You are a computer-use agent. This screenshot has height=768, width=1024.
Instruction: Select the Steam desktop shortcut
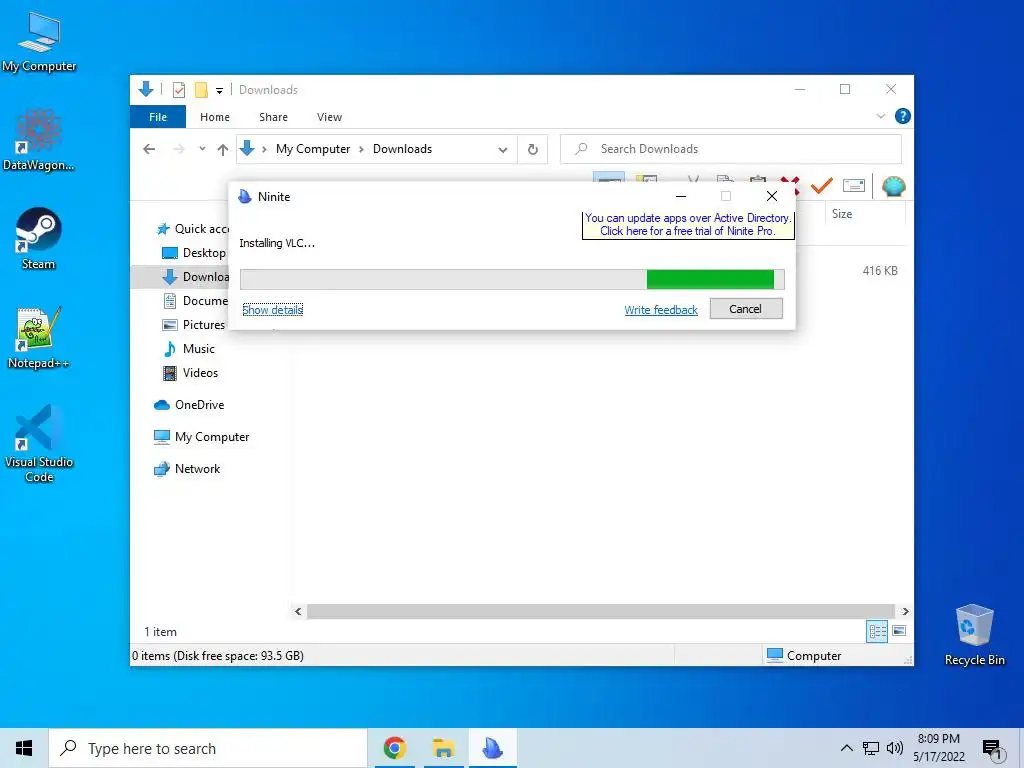pos(39,239)
